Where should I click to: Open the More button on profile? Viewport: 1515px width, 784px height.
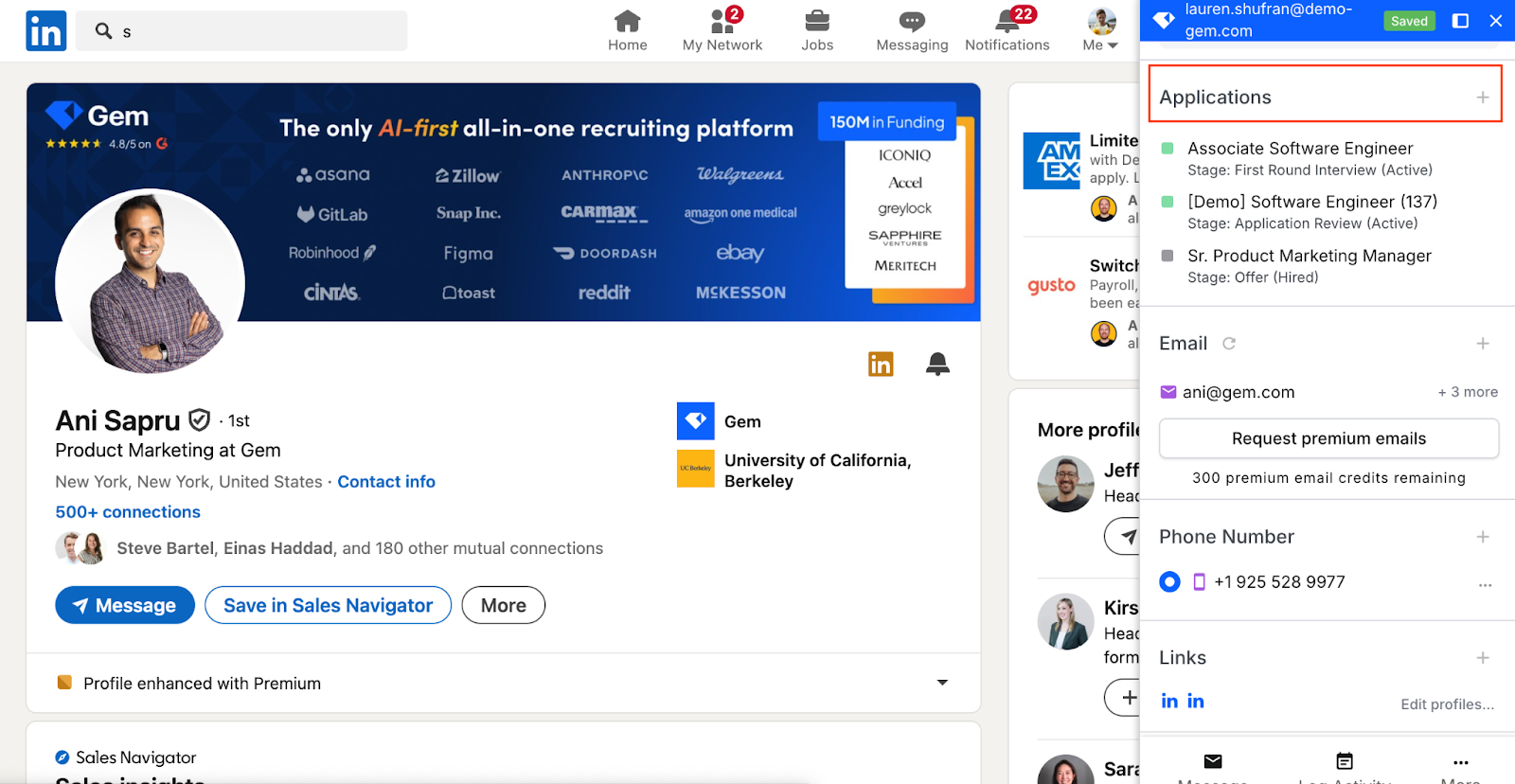pos(503,605)
